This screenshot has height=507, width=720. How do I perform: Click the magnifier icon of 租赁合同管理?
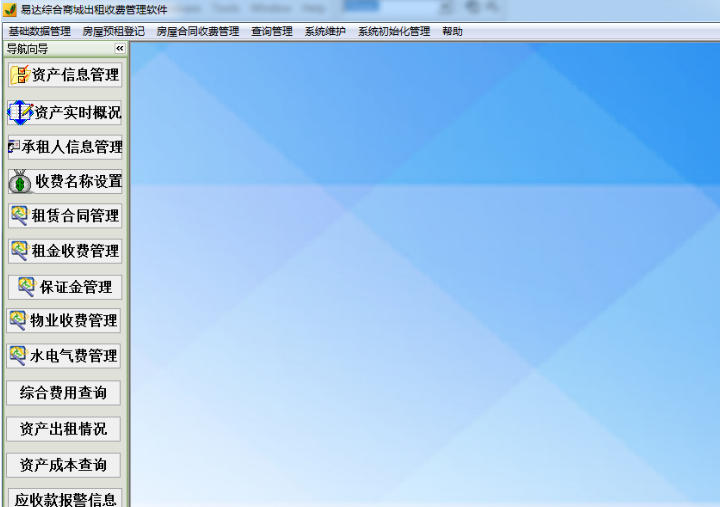click(x=19, y=215)
